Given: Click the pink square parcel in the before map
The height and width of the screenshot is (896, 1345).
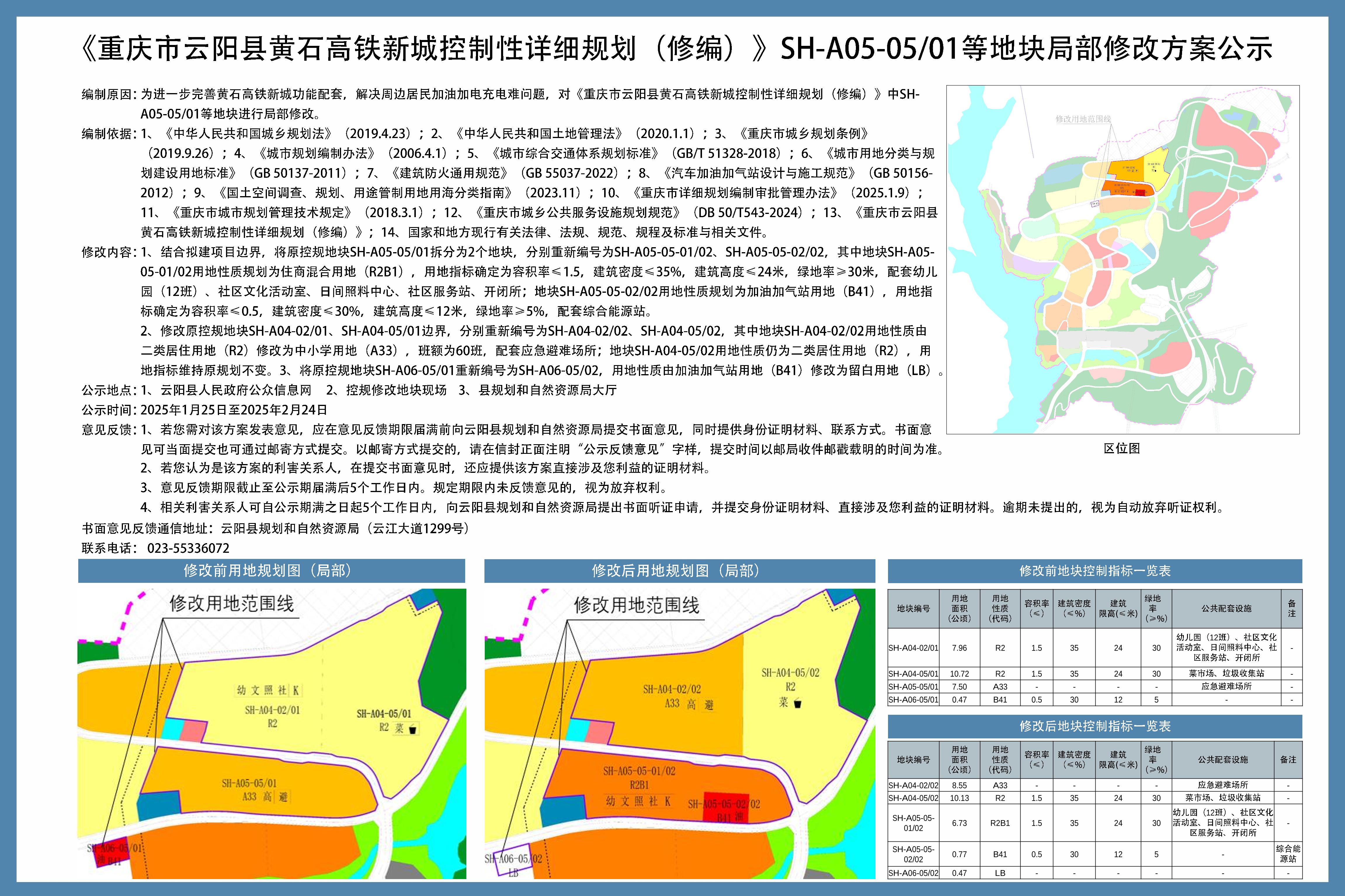Looking at the screenshot, I should point(194,731).
